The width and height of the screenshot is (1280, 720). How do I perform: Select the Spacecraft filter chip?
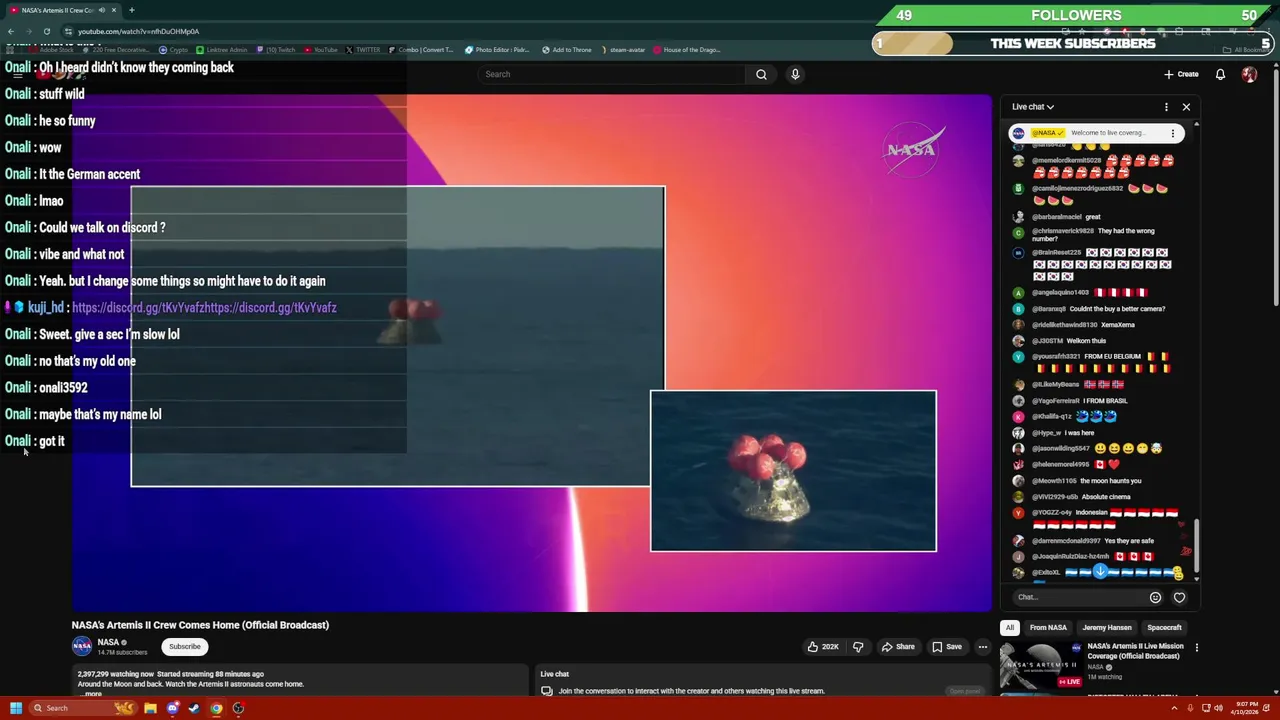click(1164, 628)
